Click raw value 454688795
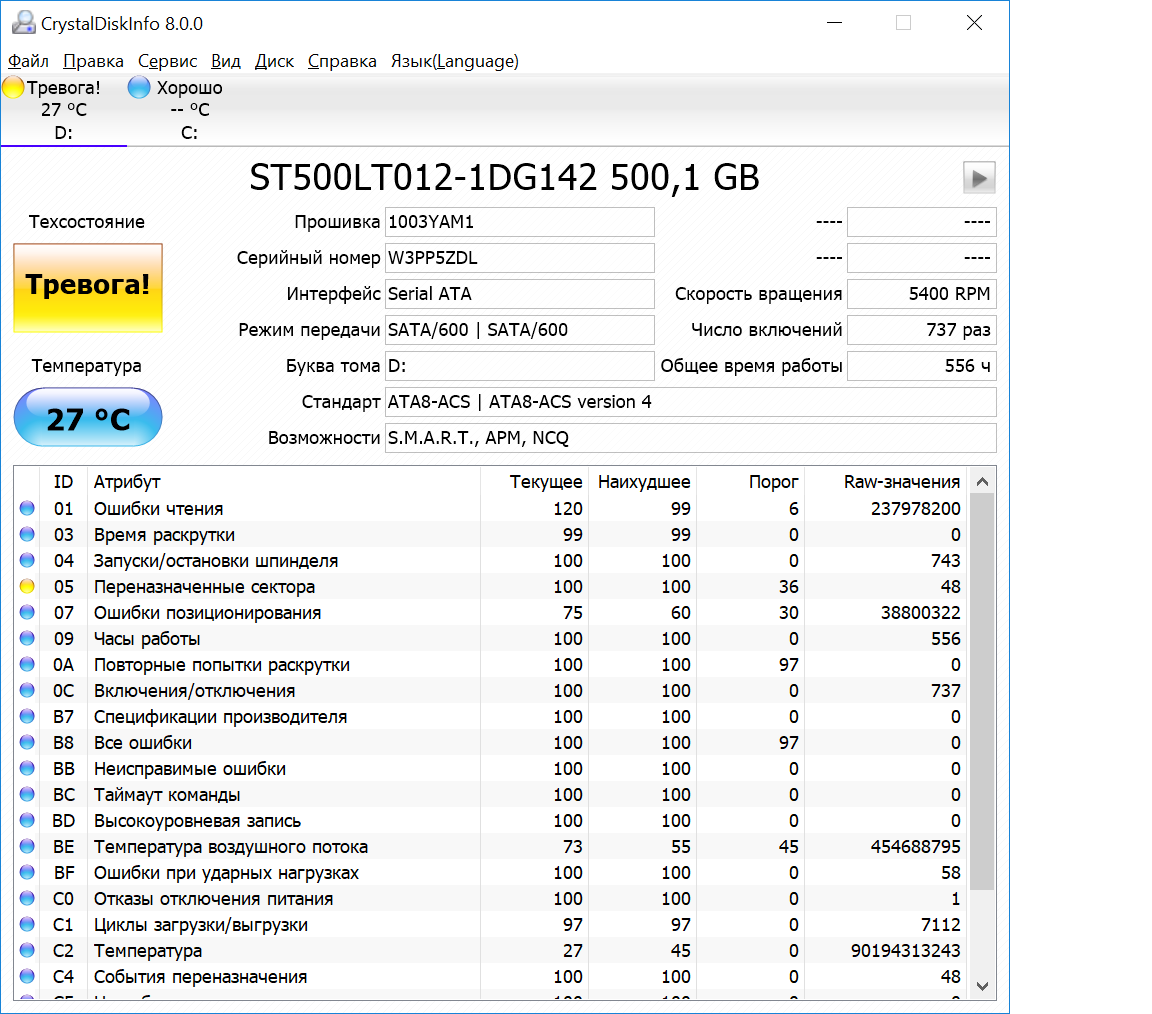Viewport: 1152px width, 1014px height. tap(915, 846)
